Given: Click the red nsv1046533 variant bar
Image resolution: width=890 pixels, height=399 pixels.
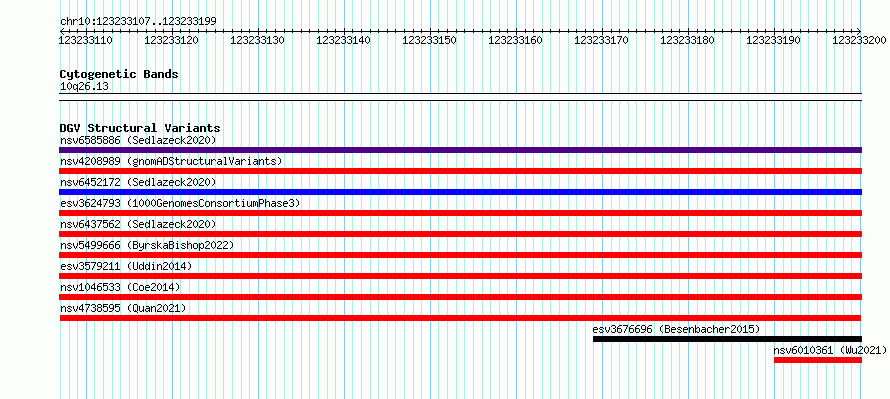Looking at the screenshot, I should click(460, 297).
